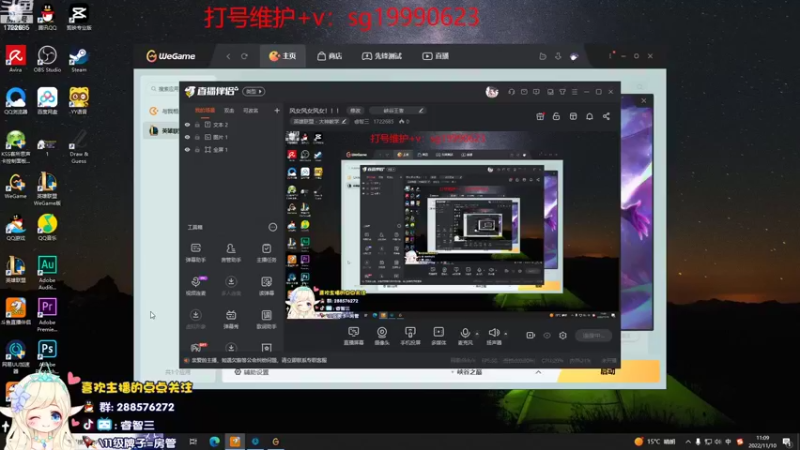Expand the microphone options arrow

[477, 334]
